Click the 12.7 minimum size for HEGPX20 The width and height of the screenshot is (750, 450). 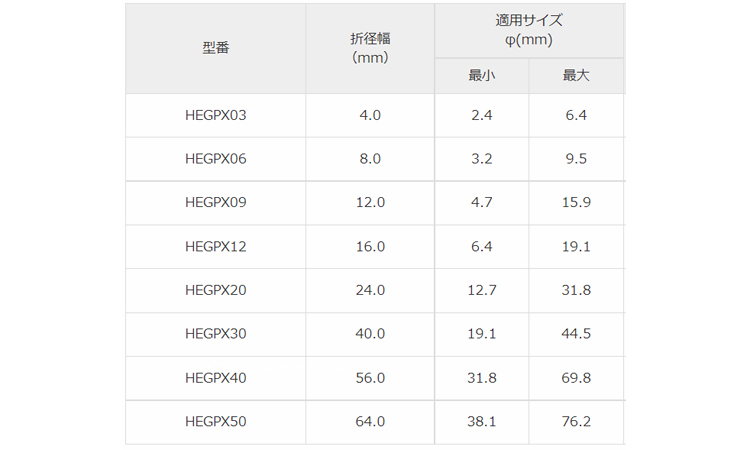pyautogui.click(x=482, y=291)
